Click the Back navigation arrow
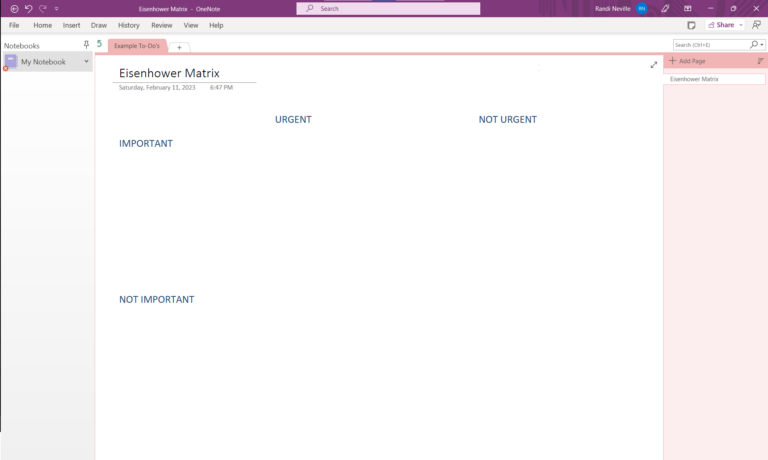This screenshot has width=768, height=460. pyautogui.click(x=14, y=8)
